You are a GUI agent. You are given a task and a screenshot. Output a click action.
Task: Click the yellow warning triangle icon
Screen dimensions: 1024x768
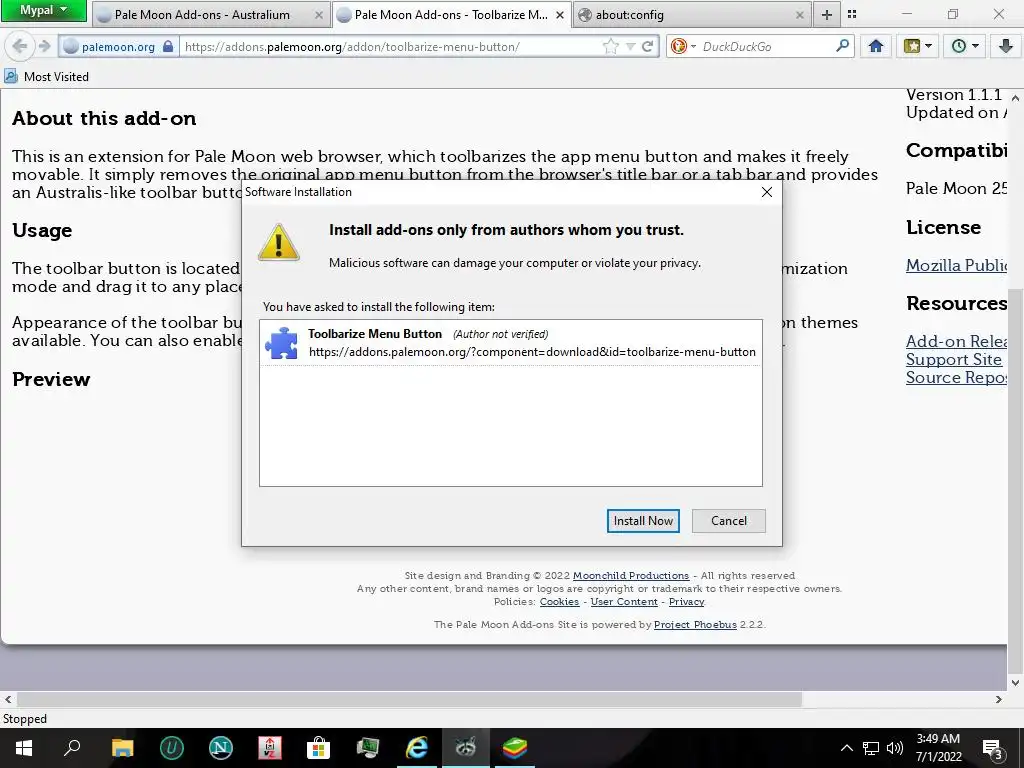[x=279, y=243]
